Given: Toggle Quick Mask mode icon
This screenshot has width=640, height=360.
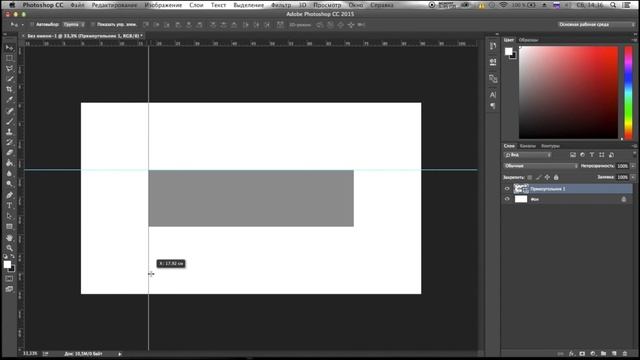Looking at the screenshot, I should [9, 279].
